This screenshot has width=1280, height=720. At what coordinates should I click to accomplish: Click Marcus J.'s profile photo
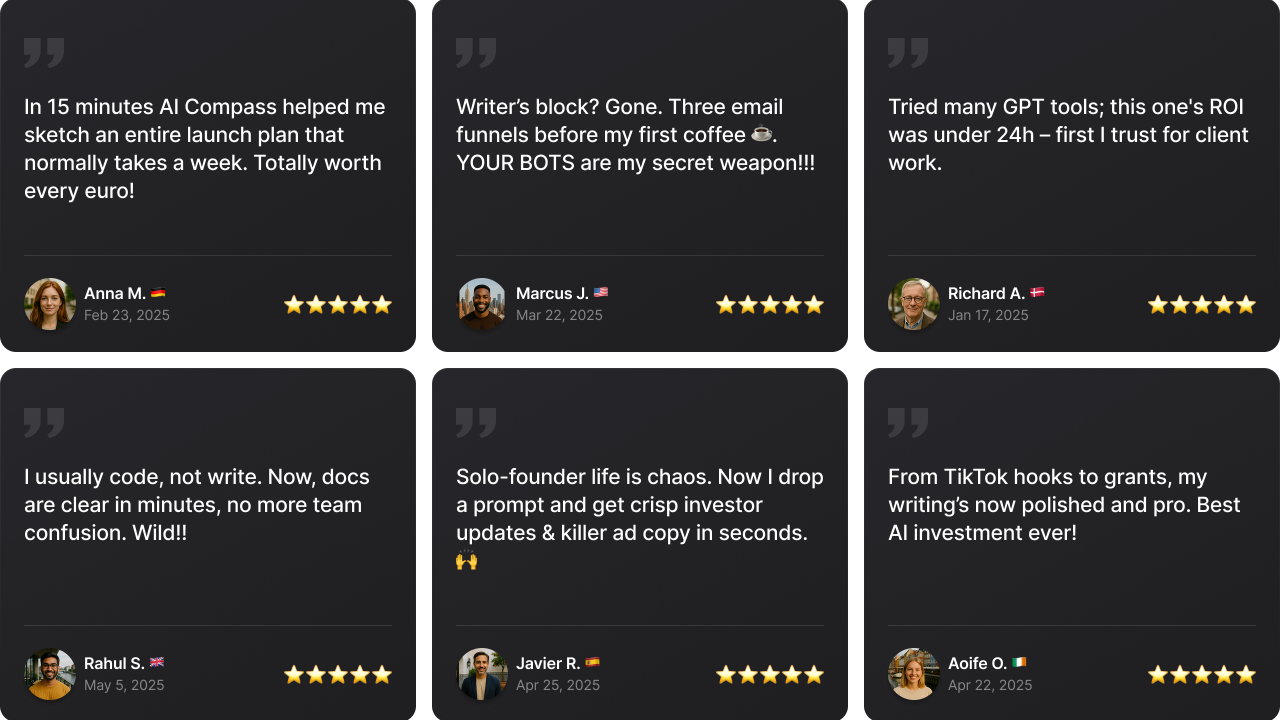(482, 304)
